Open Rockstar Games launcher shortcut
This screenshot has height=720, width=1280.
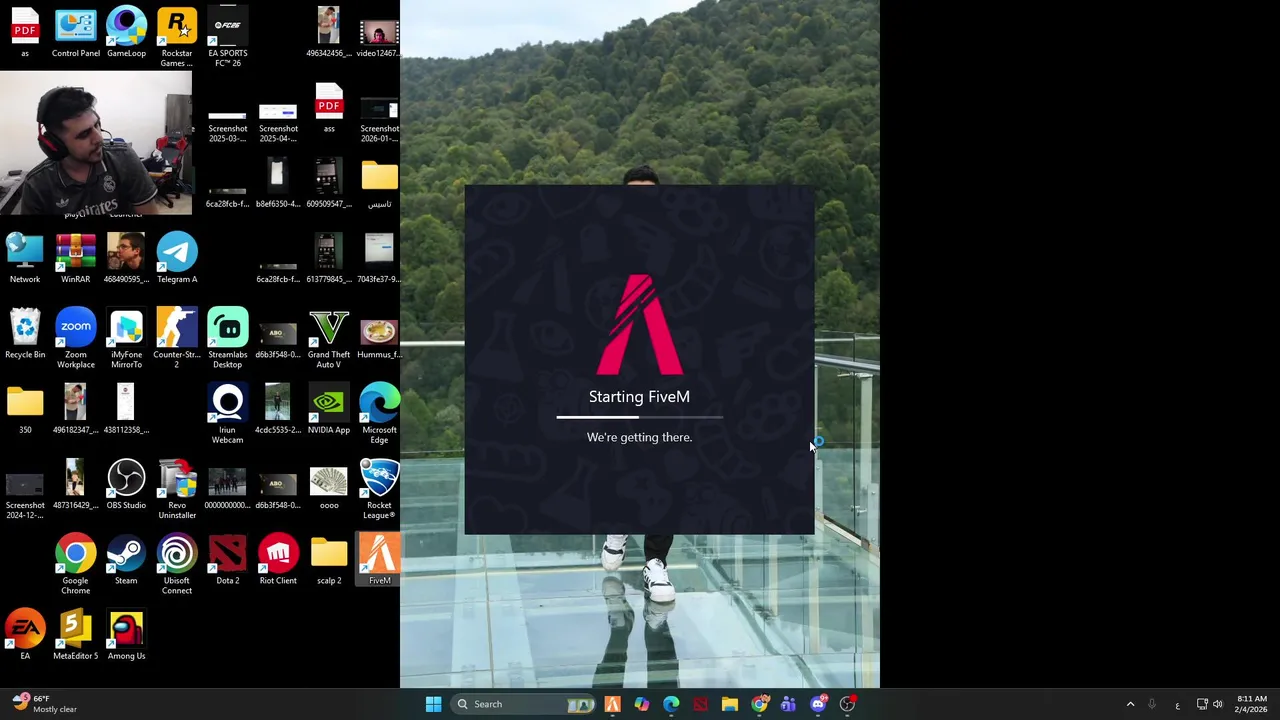[x=177, y=37]
